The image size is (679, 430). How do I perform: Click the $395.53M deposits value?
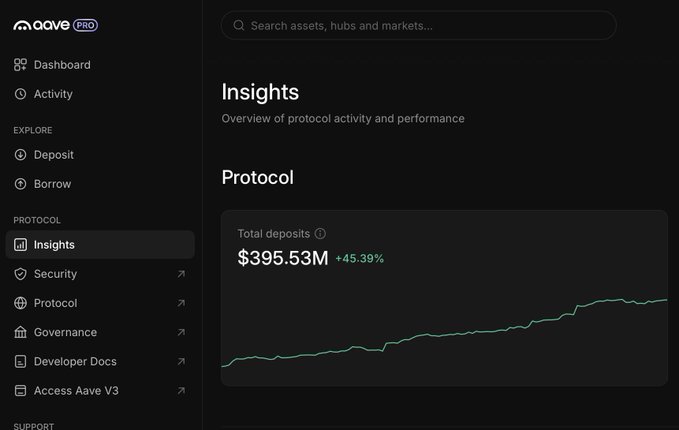pyautogui.click(x=283, y=258)
